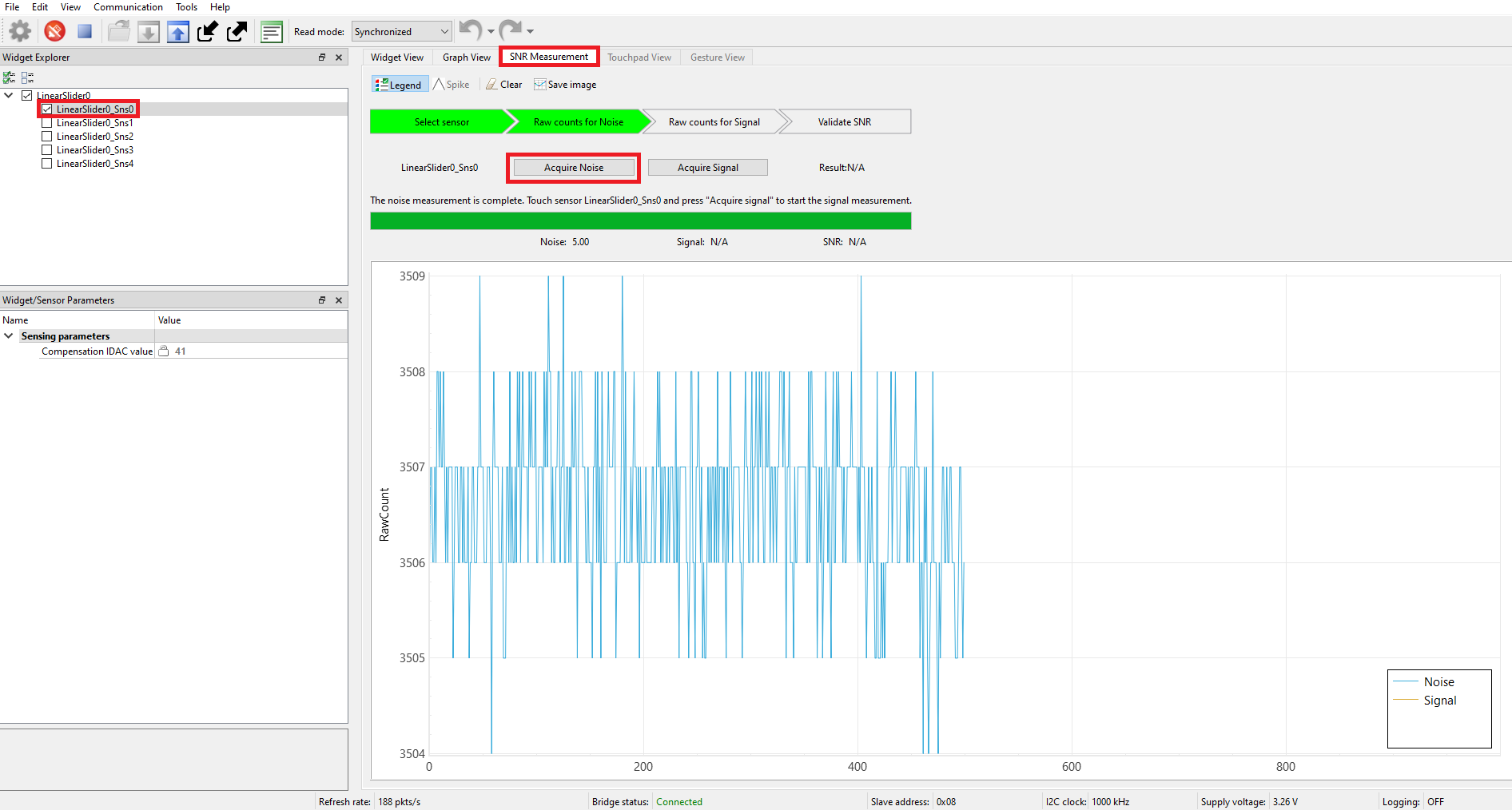Viewport: 1512px width, 810px height.
Task: Select the LinearSlider0_Sns3 tree row label
Action: [95, 150]
